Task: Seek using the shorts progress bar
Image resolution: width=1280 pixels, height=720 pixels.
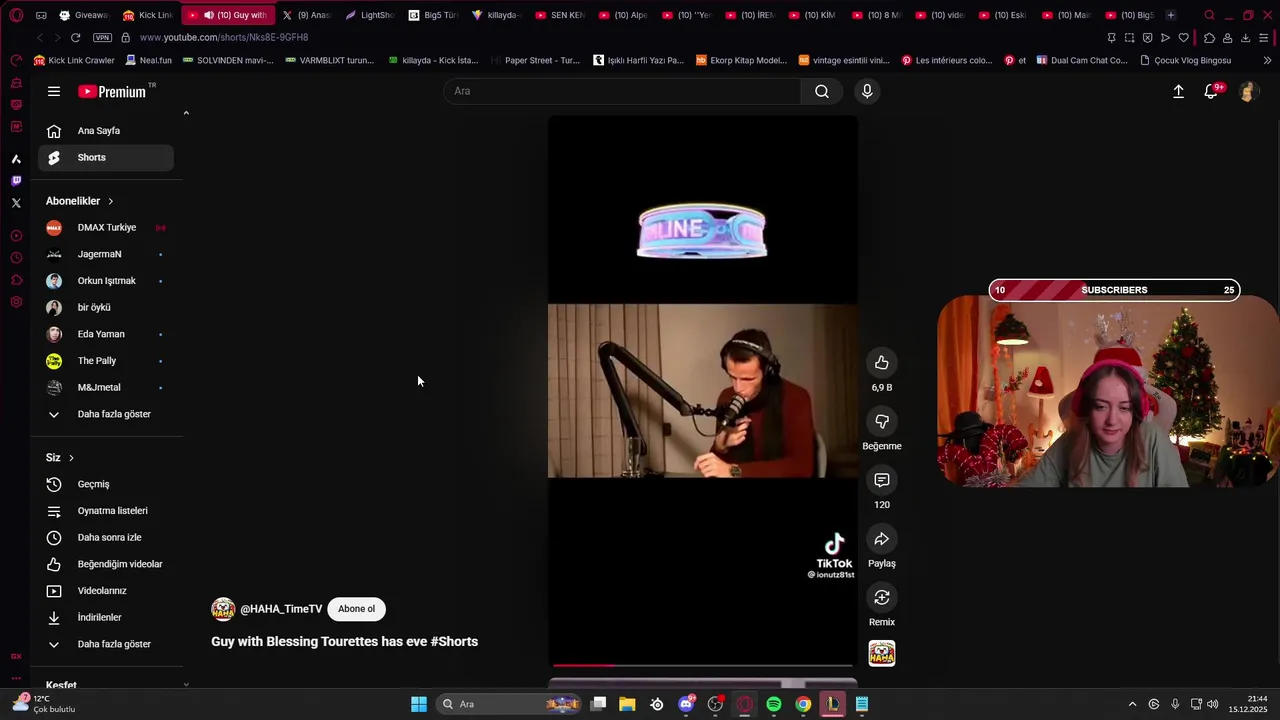Action: [x=703, y=665]
